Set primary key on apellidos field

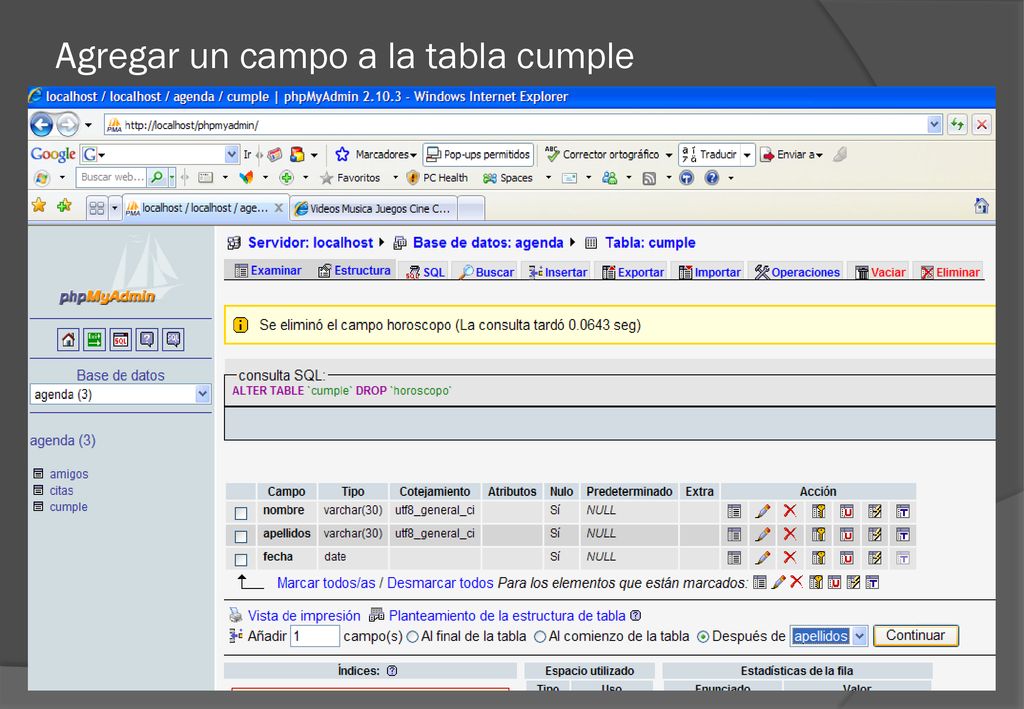tap(818, 535)
